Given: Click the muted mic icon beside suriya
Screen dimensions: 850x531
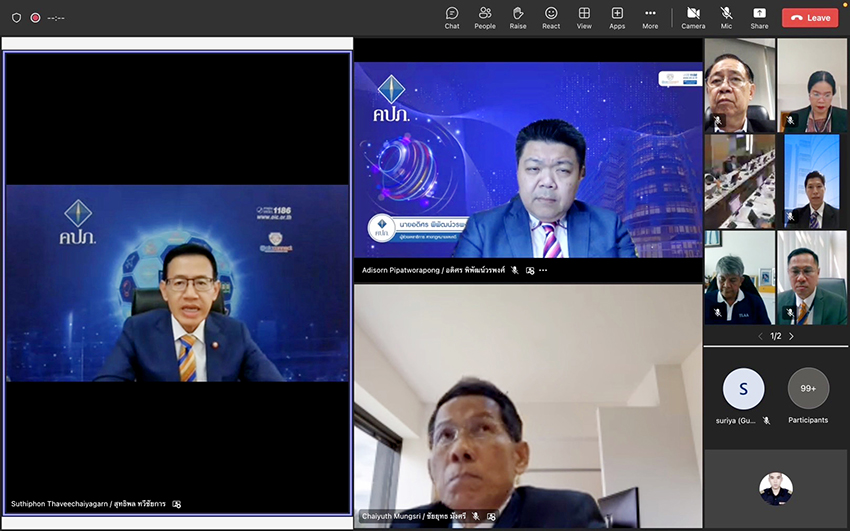Looking at the screenshot, I should pos(766,421).
